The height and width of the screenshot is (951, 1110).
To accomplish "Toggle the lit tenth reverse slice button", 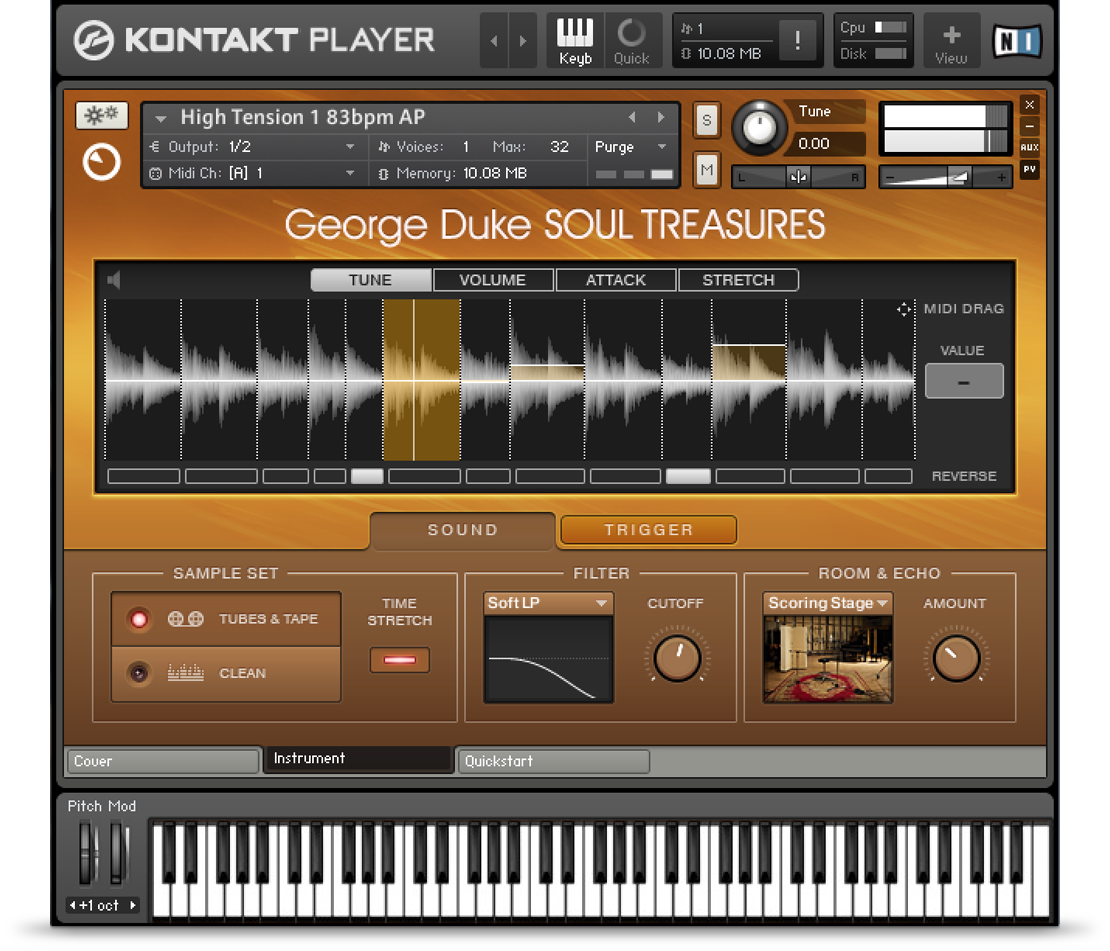I will pos(688,477).
